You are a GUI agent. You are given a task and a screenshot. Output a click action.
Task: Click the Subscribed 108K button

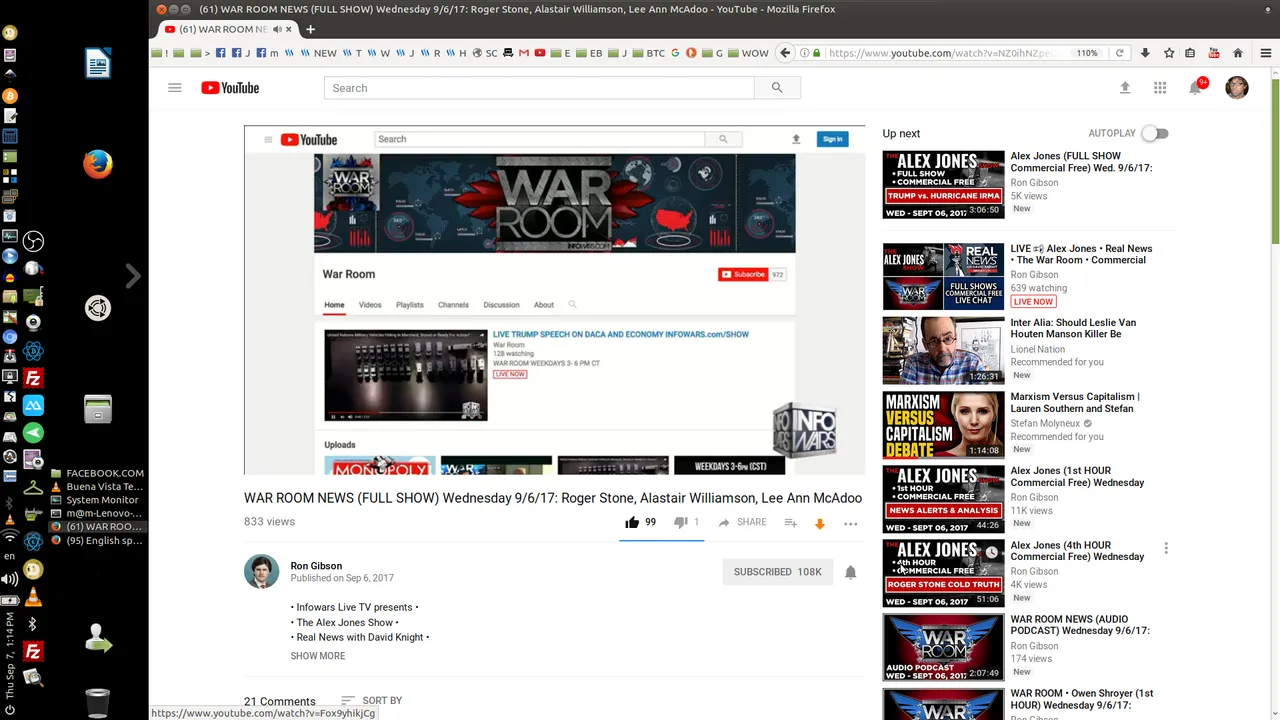[x=777, y=572]
